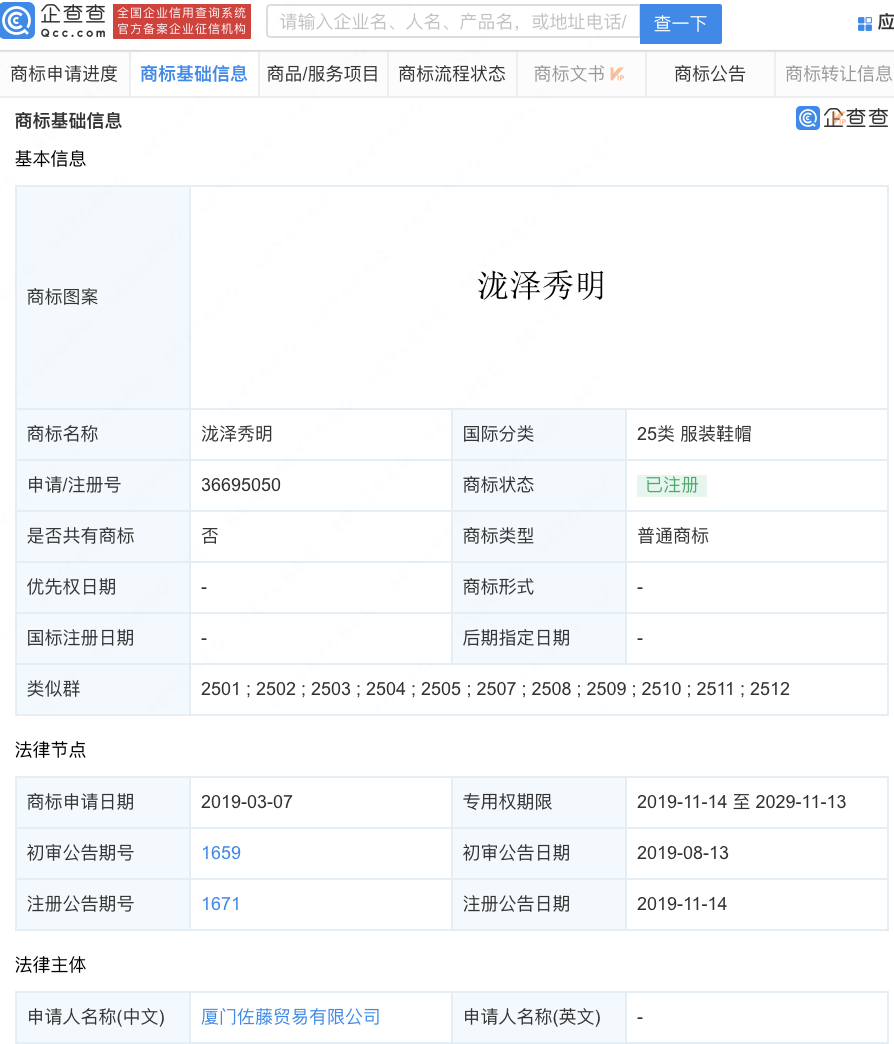Click exclusive right period 2019-11-14 至 2029-11-13

click(x=742, y=802)
